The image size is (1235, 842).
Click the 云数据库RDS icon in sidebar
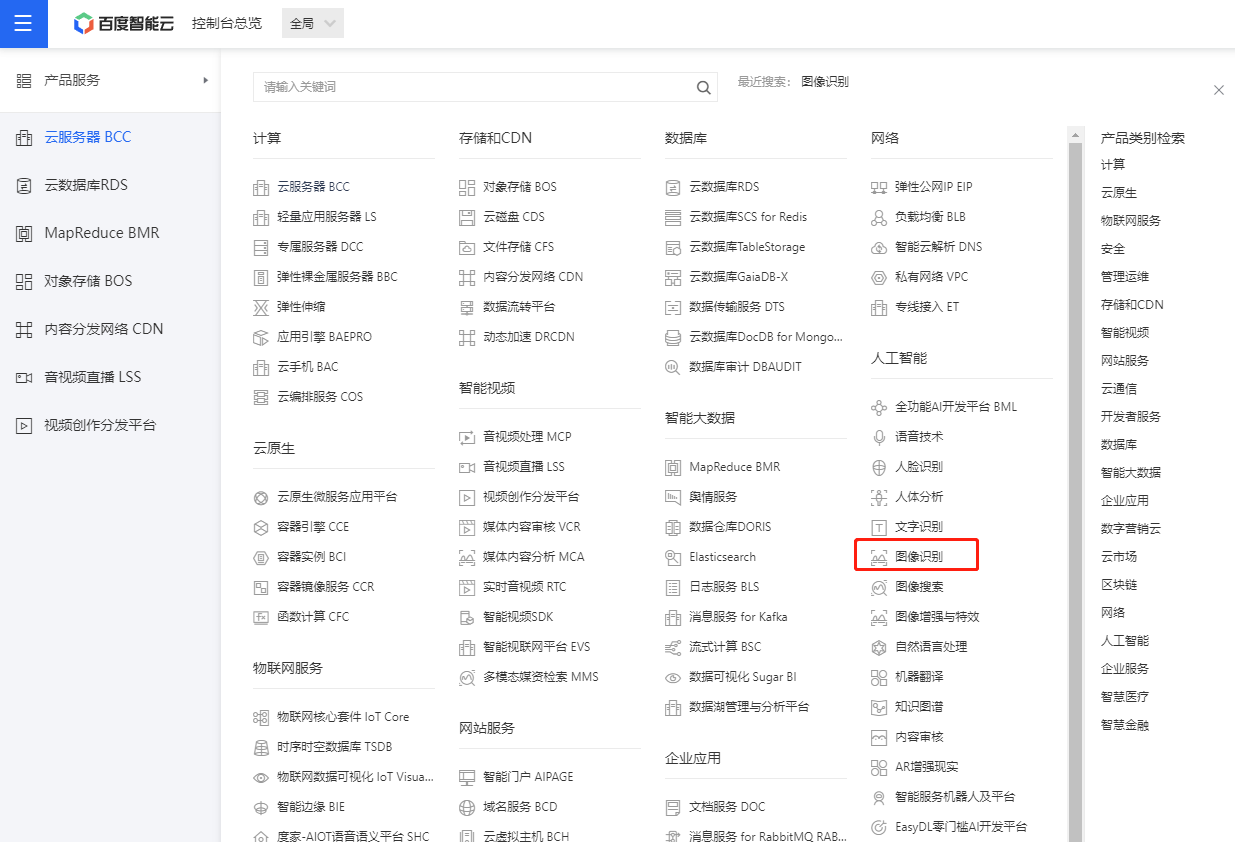click(24, 185)
